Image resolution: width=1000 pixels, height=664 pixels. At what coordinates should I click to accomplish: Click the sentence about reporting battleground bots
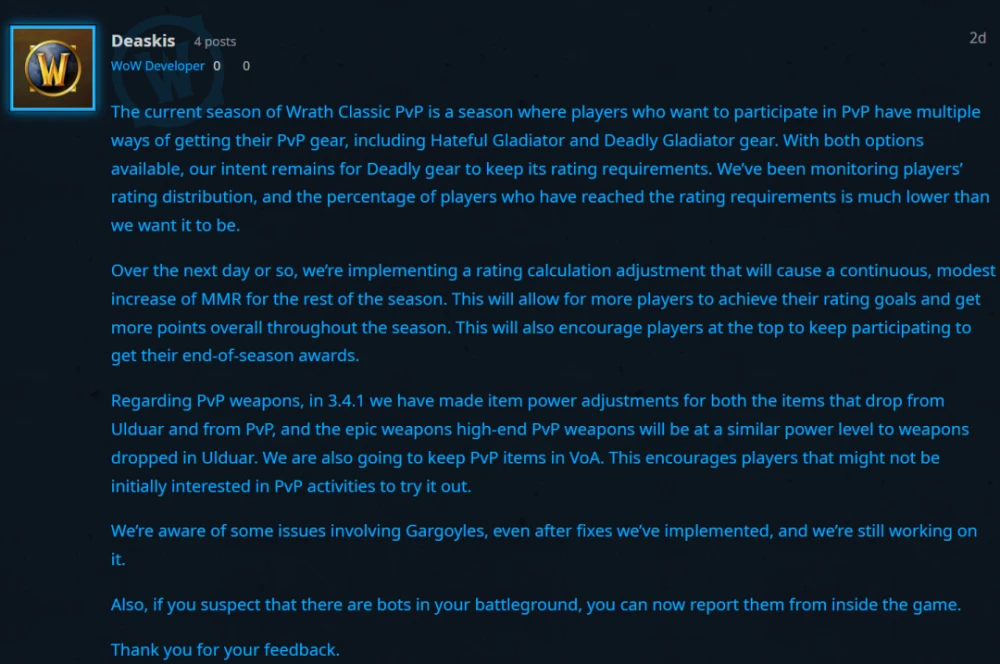click(x=536, y=605)
